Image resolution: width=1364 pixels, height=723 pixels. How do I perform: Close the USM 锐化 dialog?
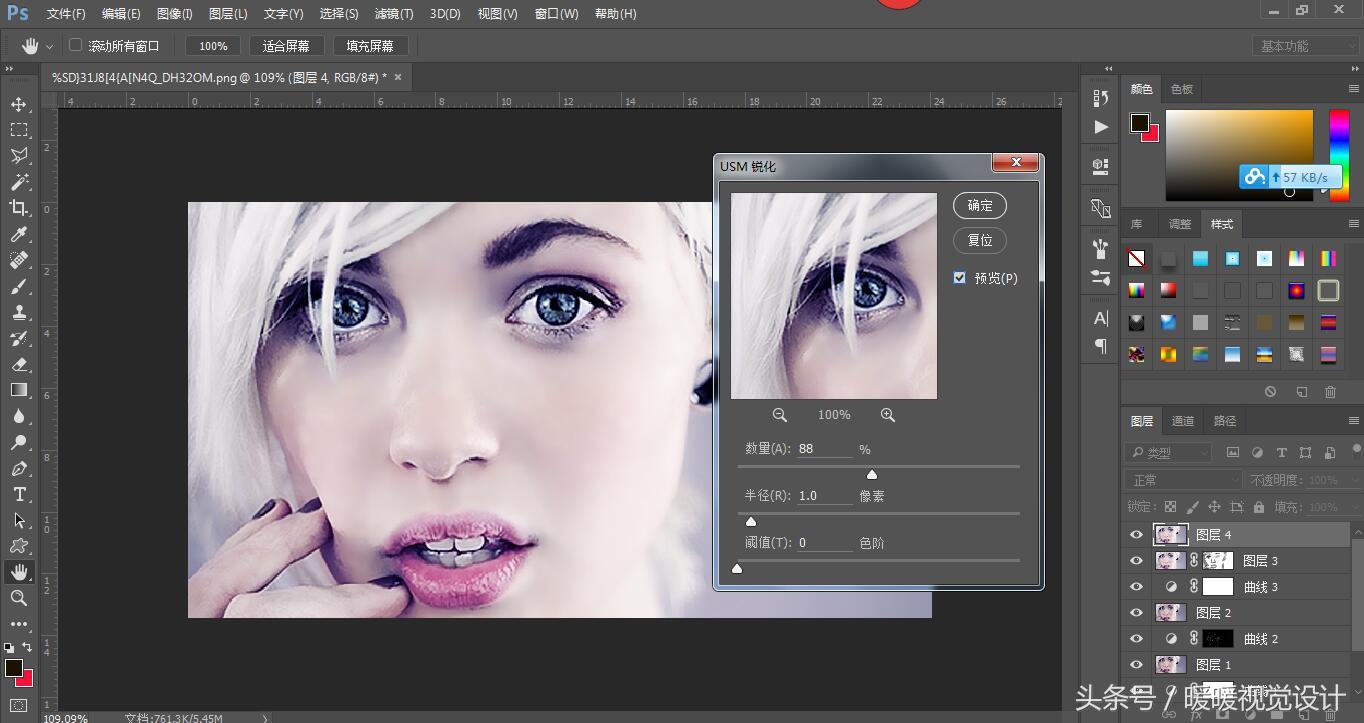pos(1016,162)
